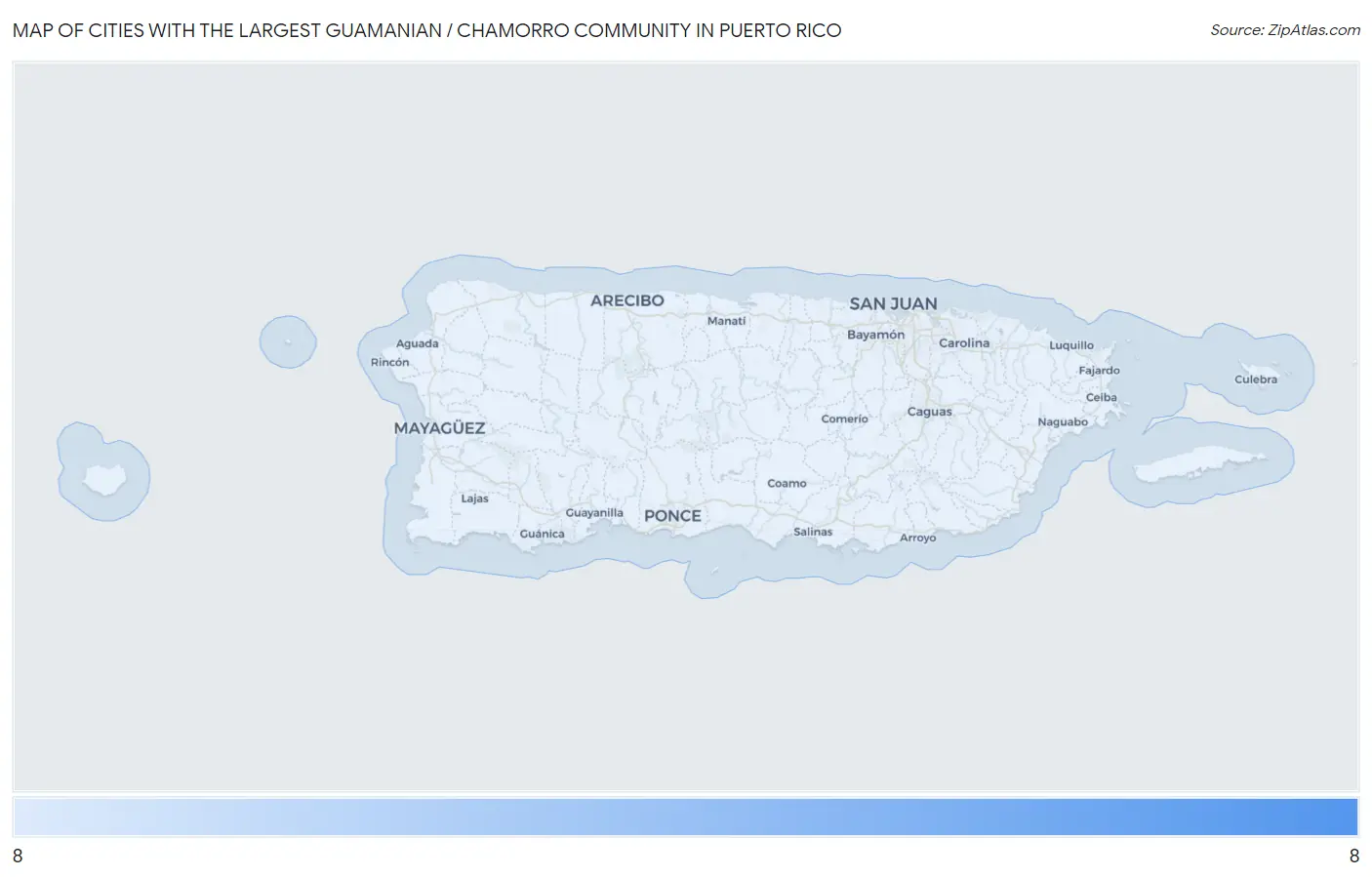
Task: Click the map title heading text
Action: pyautogui.click(x=427, y=30)
